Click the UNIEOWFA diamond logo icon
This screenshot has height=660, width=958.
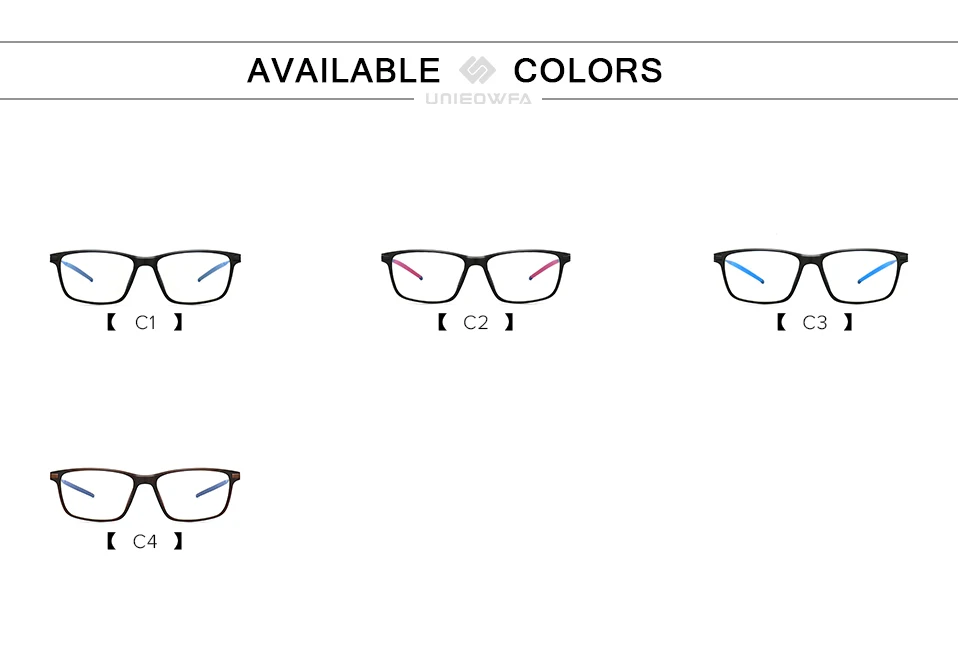pyautogui.click(x=477, y=70)
